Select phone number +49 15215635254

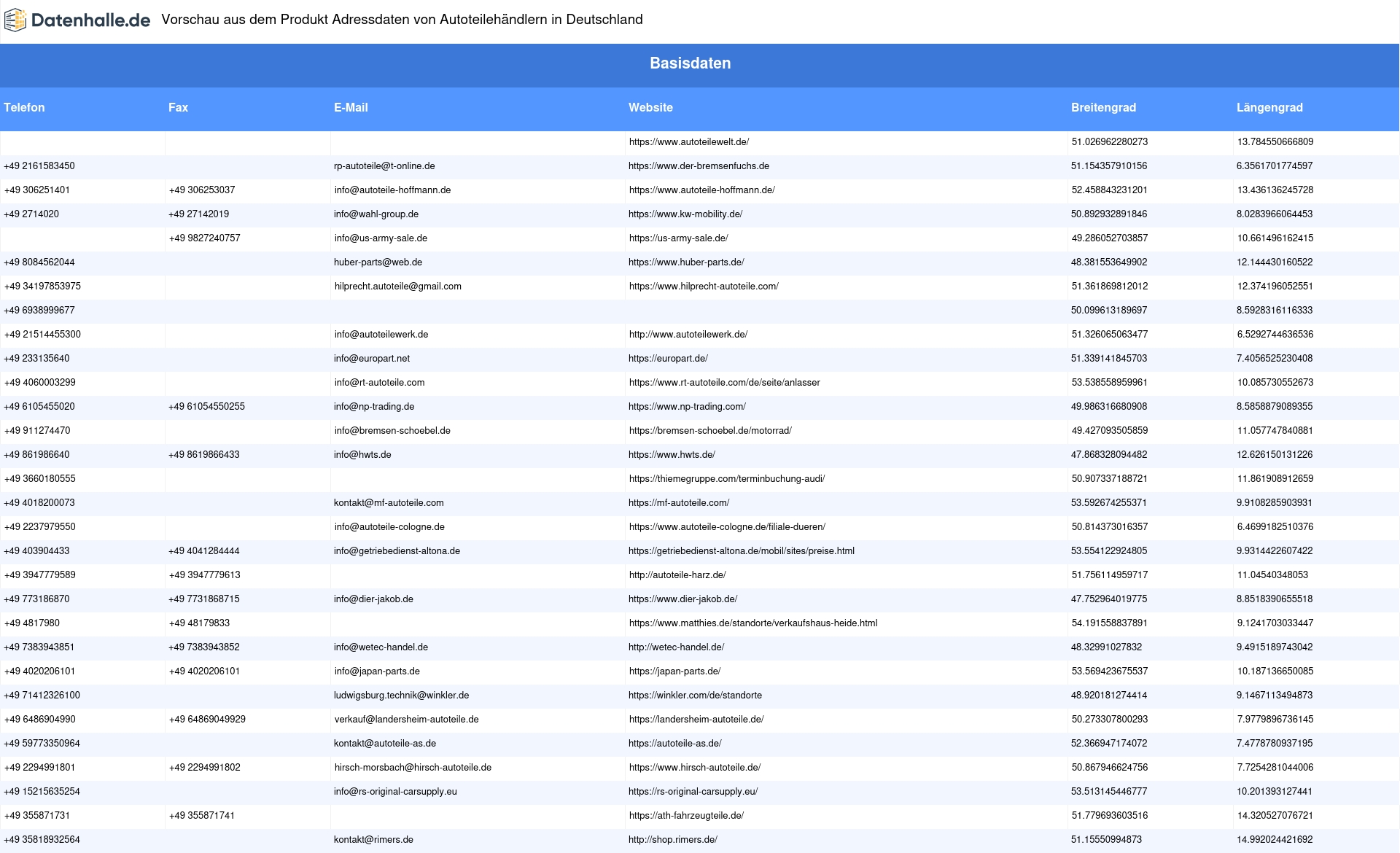pos(42,792)
